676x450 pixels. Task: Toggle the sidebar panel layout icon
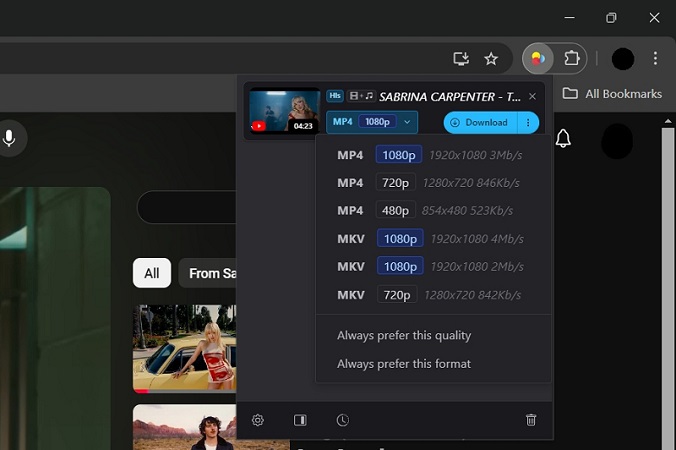(300, 420)
